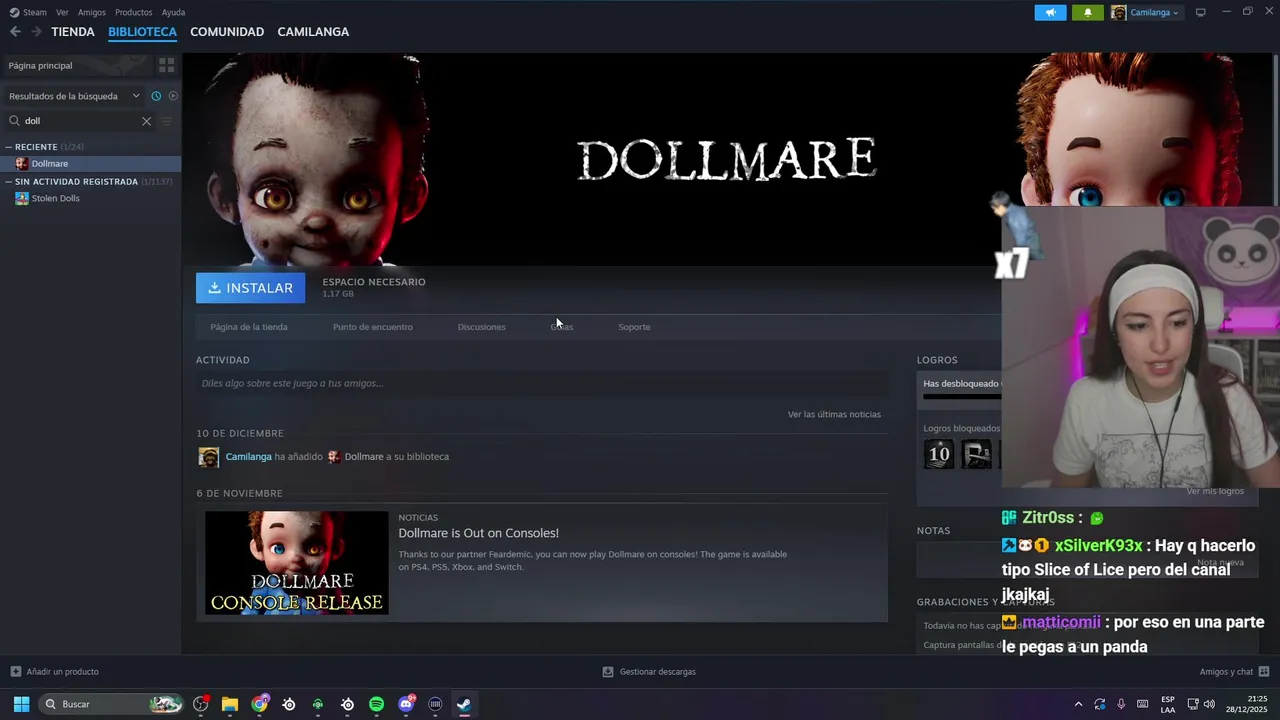
Task: Open Dollmare console release news thumbnail
Action: (x=297, y=562)
